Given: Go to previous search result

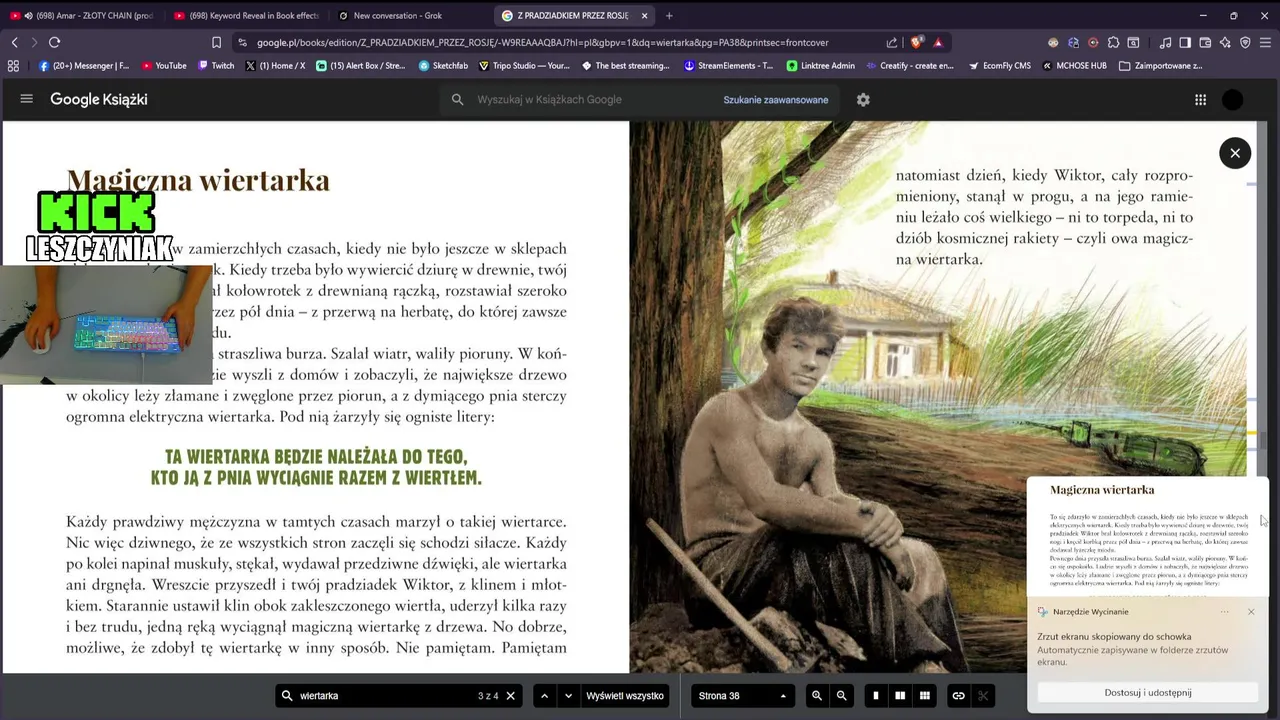Looking at the screenshot, I should tap(544, 696).
